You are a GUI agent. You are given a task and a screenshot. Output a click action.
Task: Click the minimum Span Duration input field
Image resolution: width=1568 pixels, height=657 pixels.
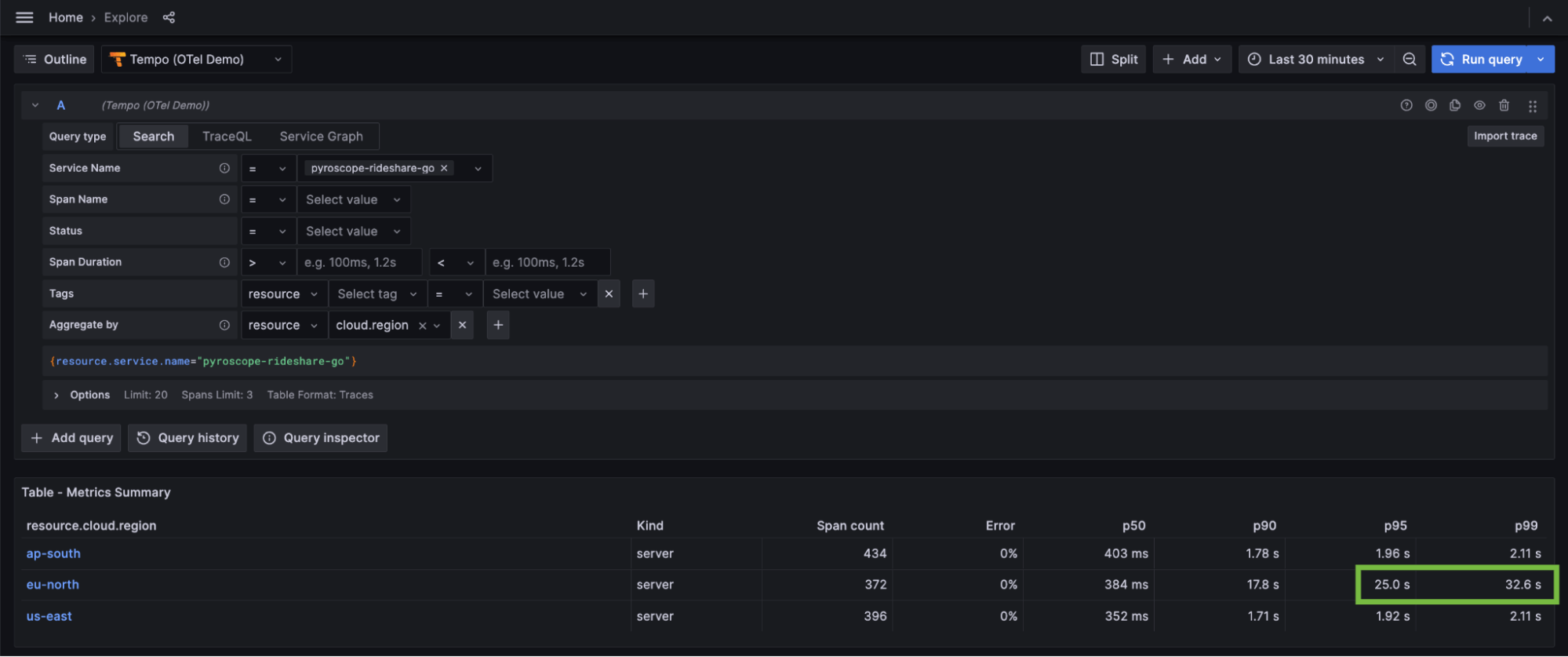coord(359,262)
